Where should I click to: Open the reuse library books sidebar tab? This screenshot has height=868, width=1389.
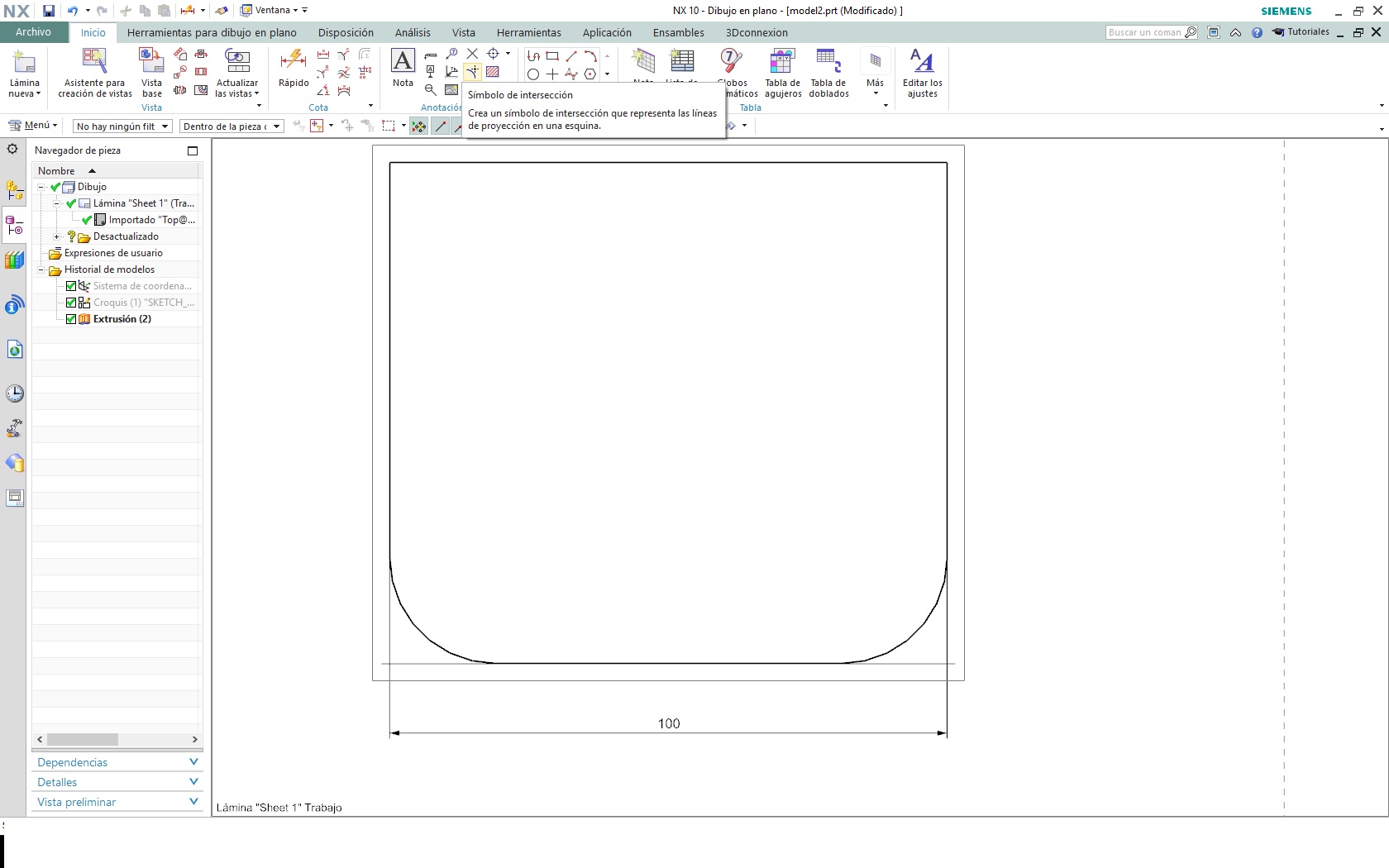(15, 260)
